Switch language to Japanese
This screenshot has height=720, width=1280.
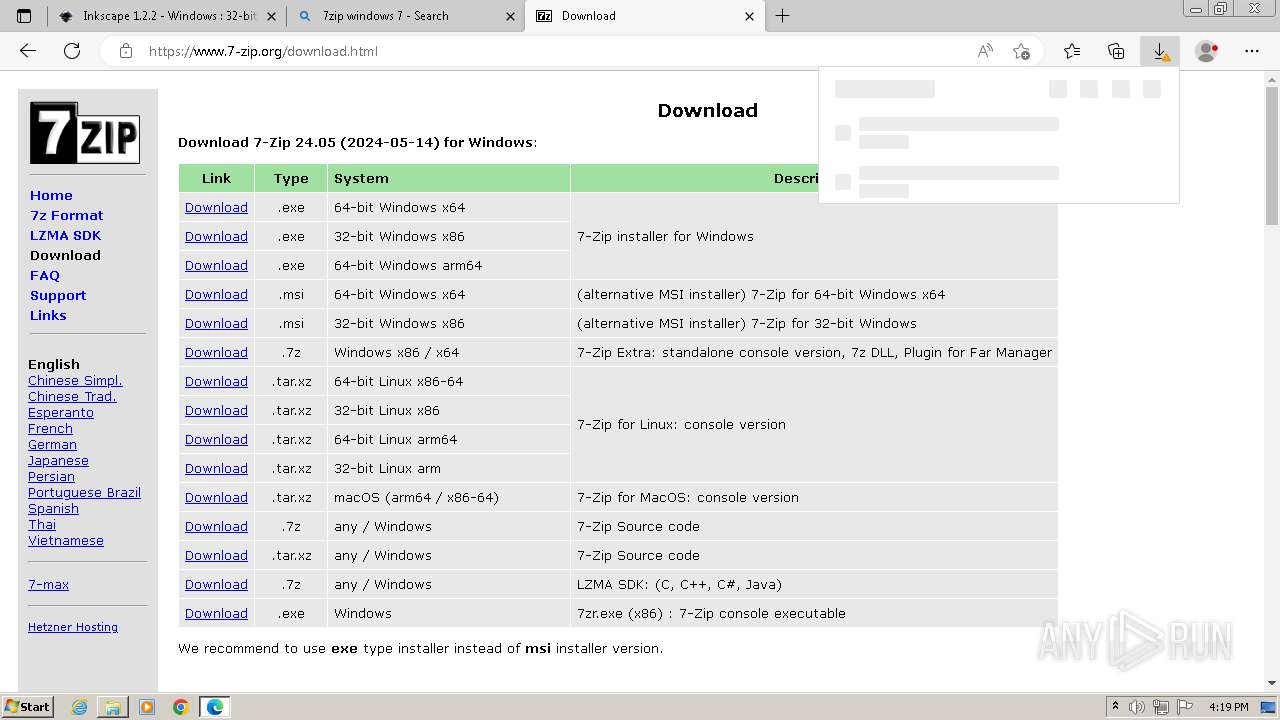[x=58, y=460]
